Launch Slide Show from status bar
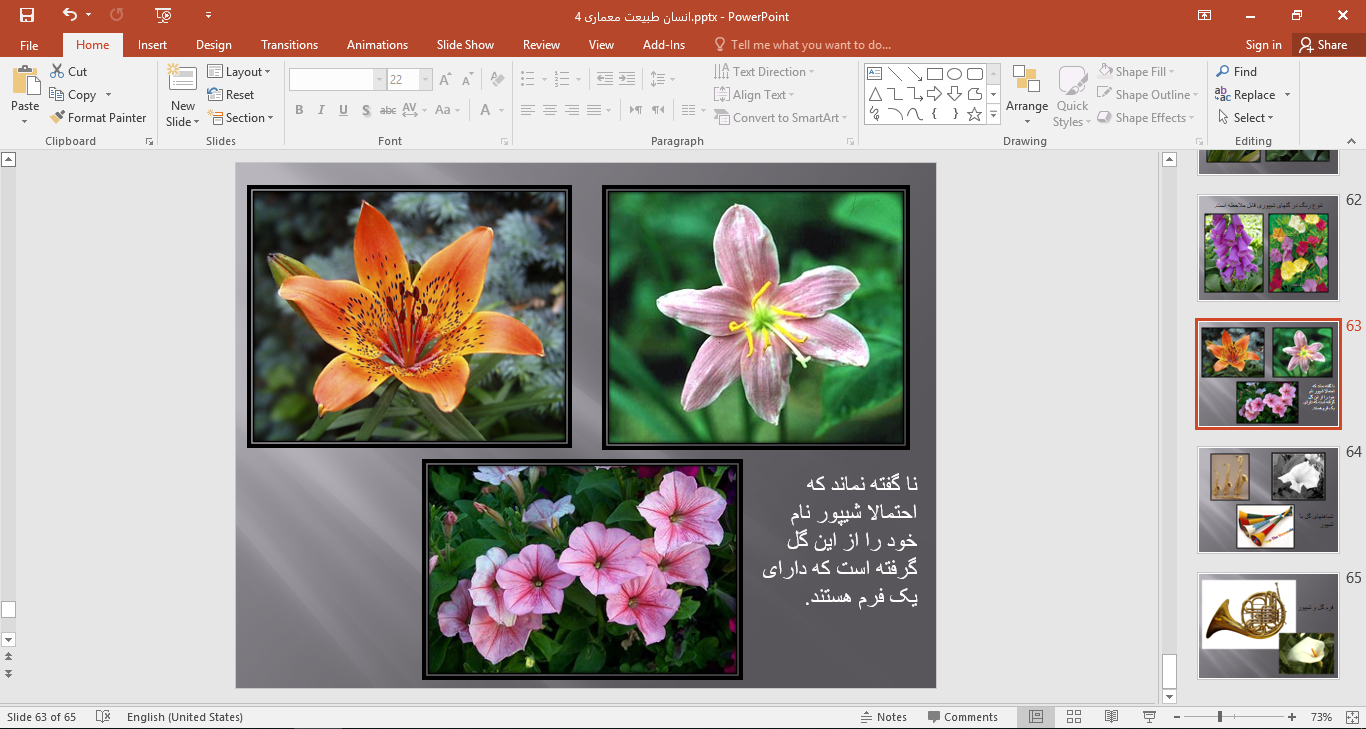 click(1149, 717)
